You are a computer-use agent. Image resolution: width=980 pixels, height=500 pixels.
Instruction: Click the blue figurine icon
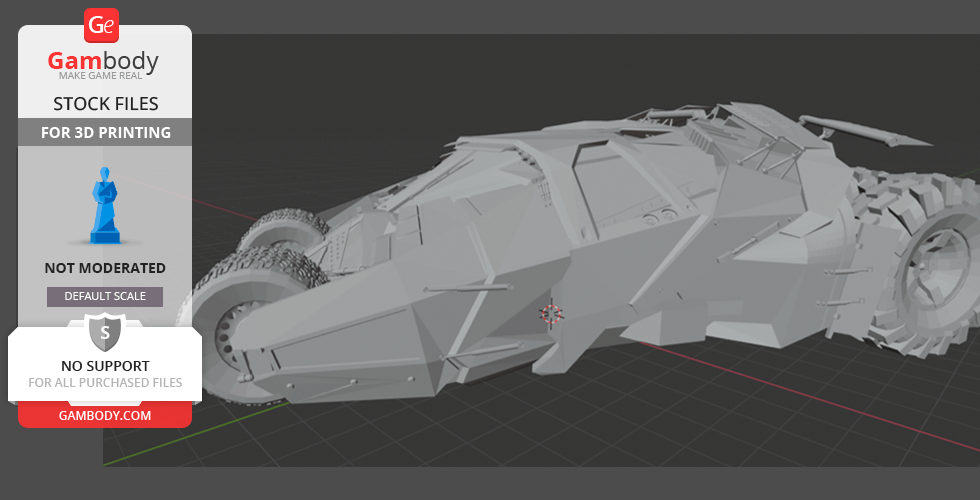pyautogui.click(x=105, y=205)
